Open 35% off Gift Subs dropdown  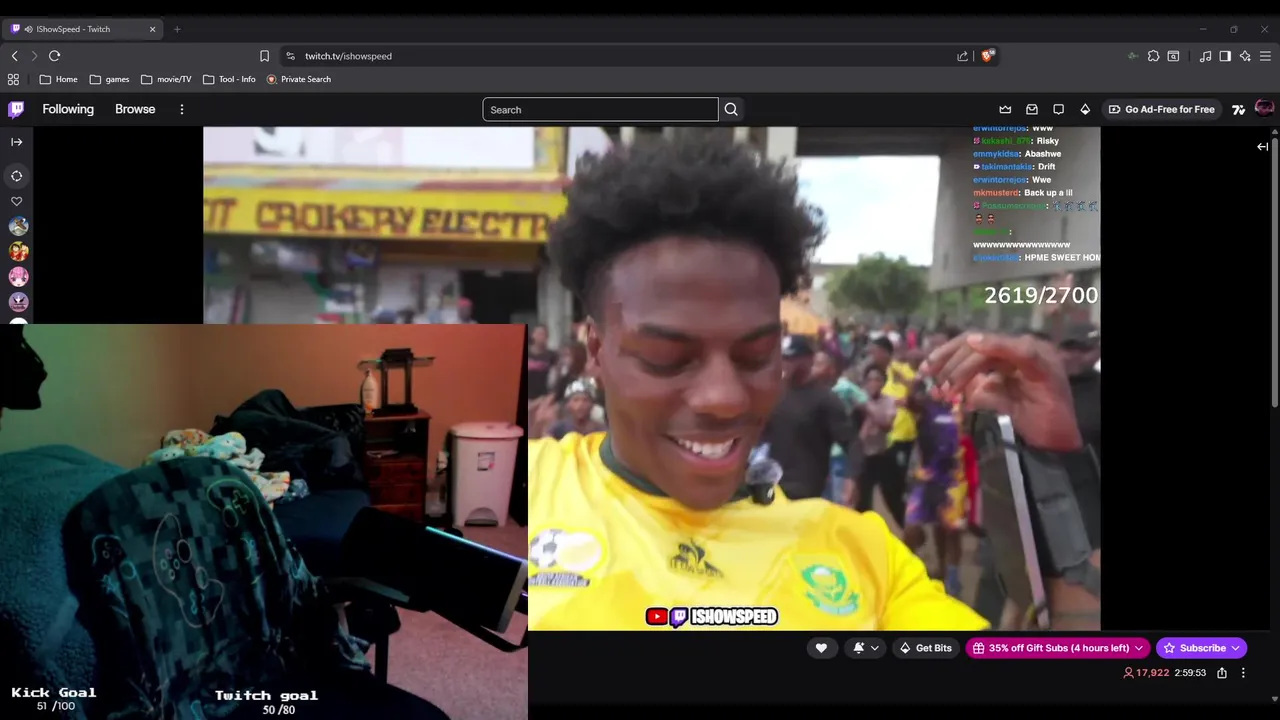[x=1058, y=648]
